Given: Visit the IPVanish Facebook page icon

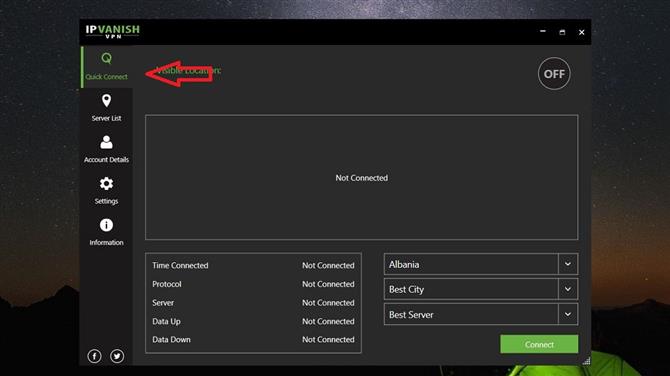Looking at the screenshot, I should [x=94, y=356].
